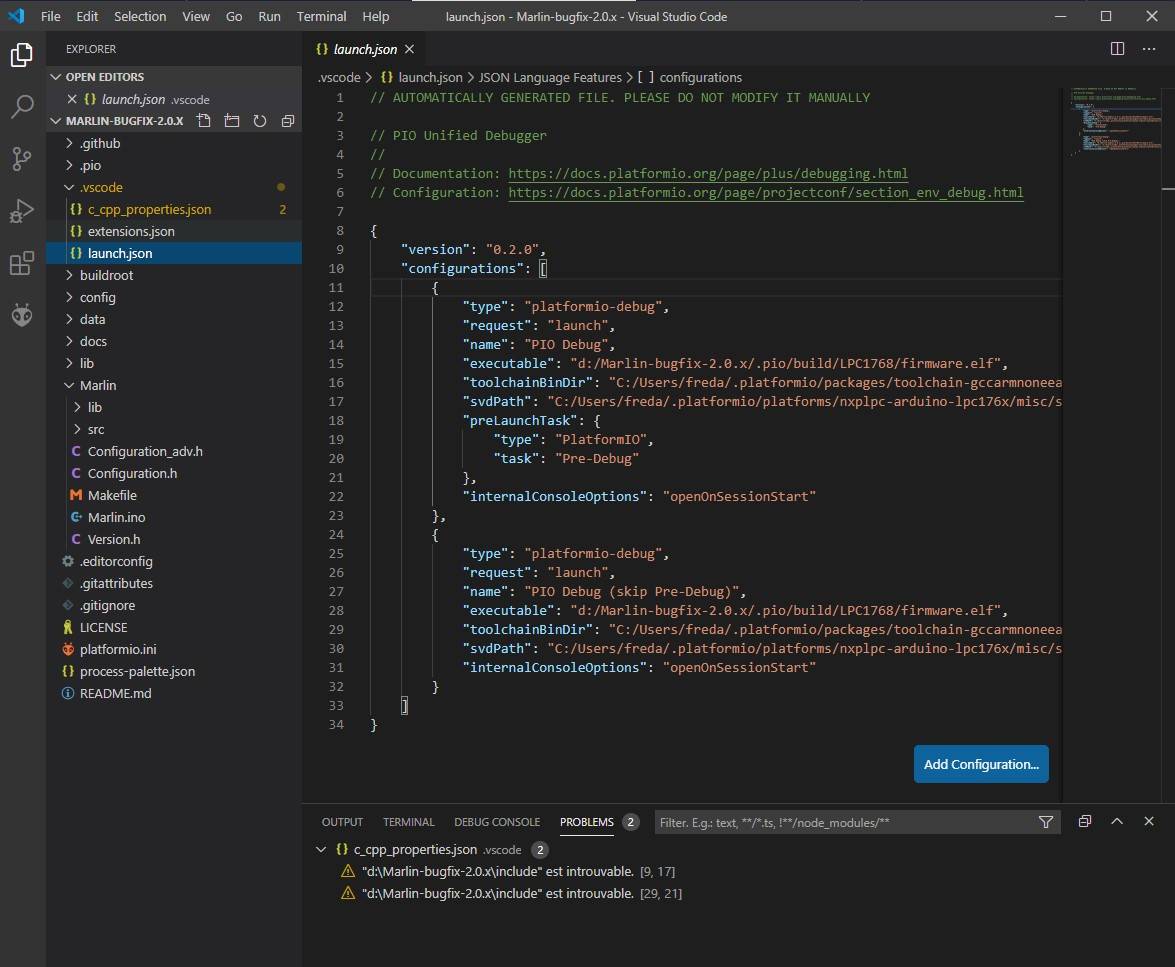
Task: Collapse c_cpp_properties.json problems group
Action: [x=321, y=850]
